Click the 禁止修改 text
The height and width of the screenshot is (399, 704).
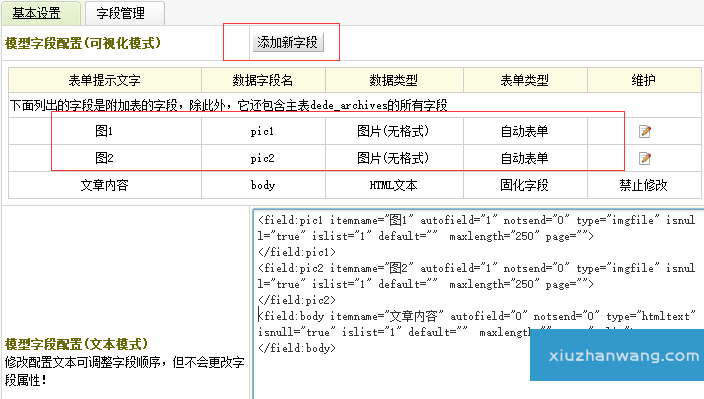click(643, 185)
